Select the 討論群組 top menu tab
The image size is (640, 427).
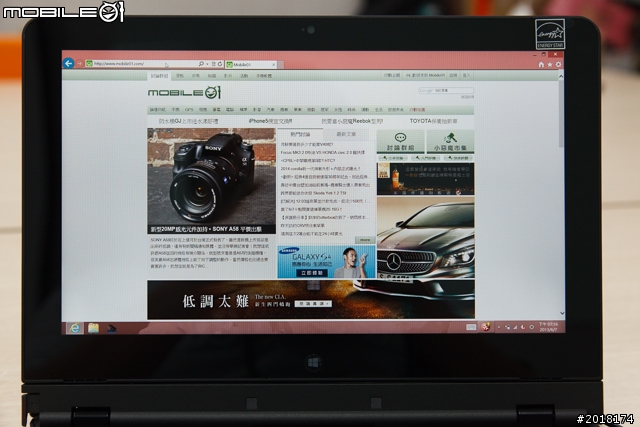159,76
